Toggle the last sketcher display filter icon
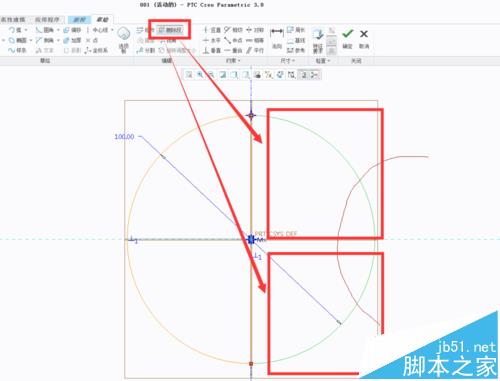Viewport: 500px width, 381px height. click(315, 75)
